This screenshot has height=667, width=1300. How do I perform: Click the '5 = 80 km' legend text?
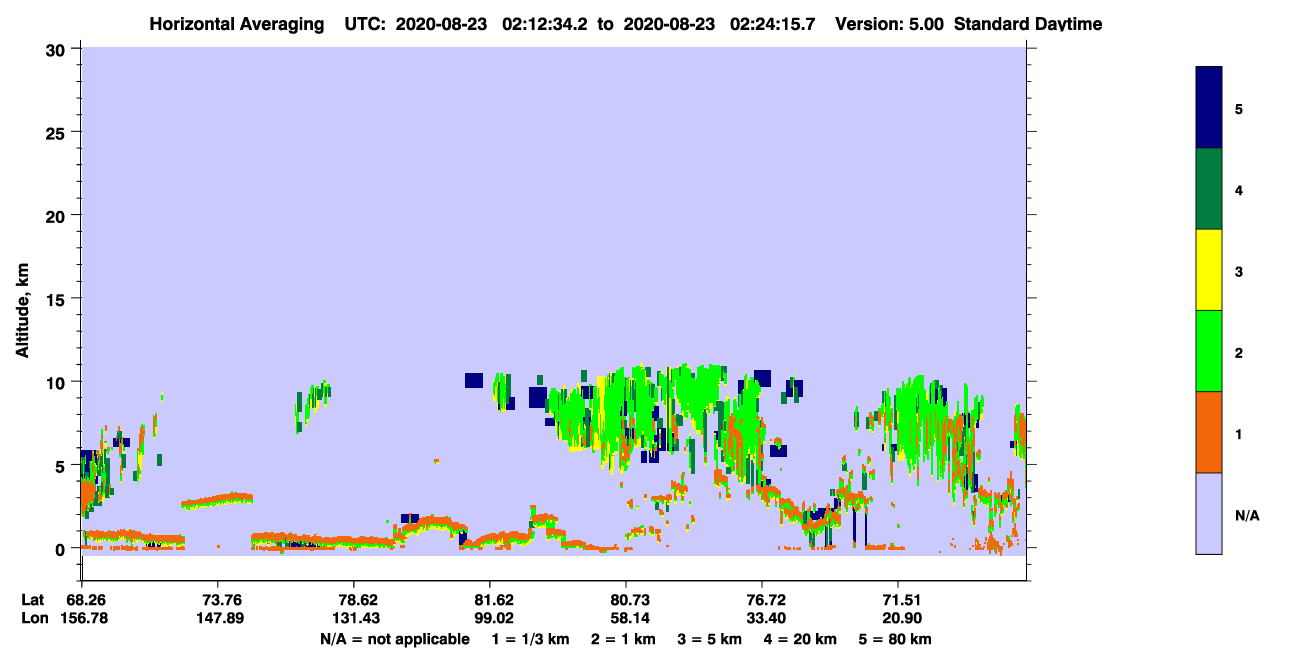tap(895, 639)
